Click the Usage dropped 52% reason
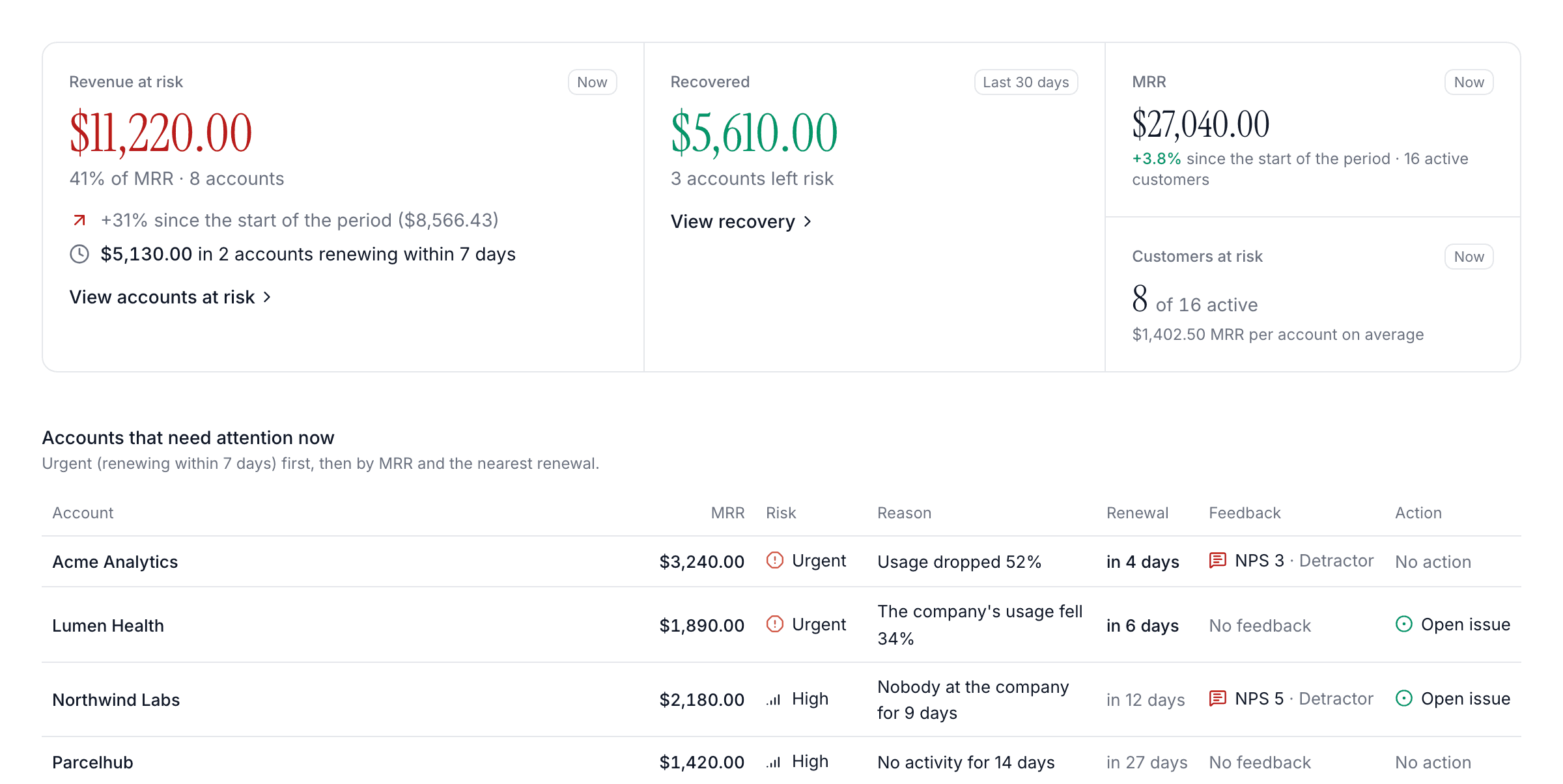This screenshot has width=1563, height=784. pyautogui.click(x=959, y=562)
